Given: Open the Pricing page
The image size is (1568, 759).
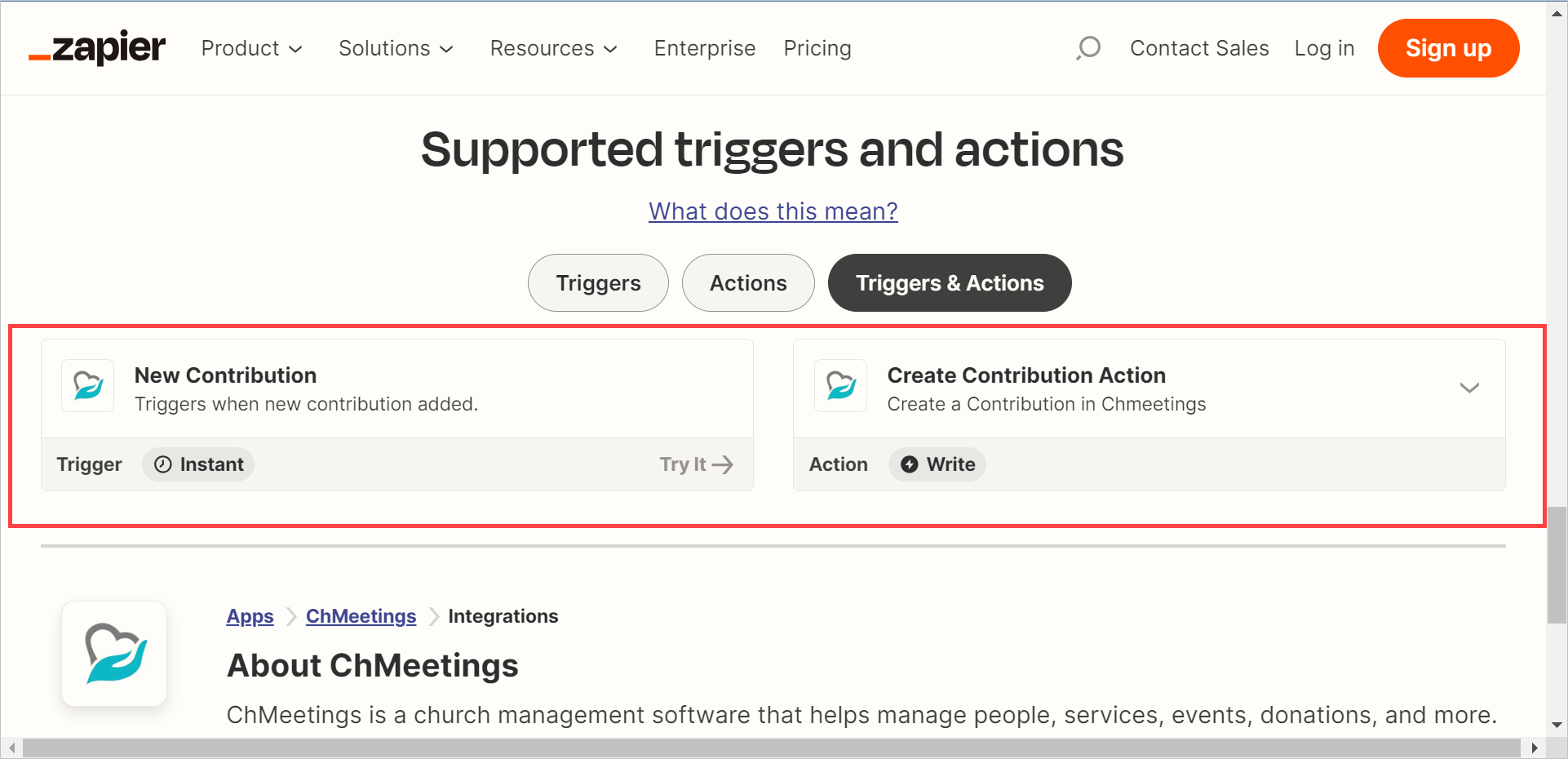Looking at the screenshot, I should (817, 48).
